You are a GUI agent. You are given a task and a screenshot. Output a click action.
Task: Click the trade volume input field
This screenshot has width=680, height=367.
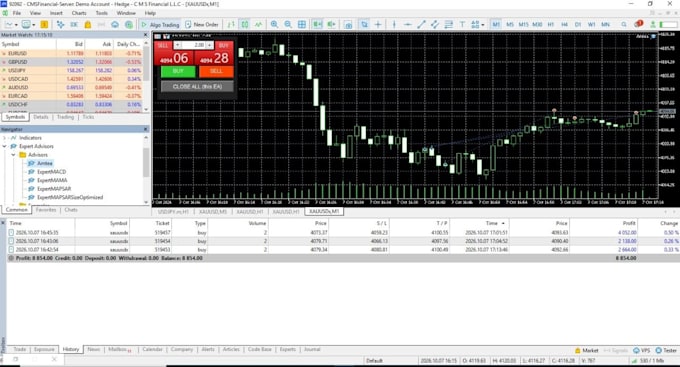[x=193, y=45]
